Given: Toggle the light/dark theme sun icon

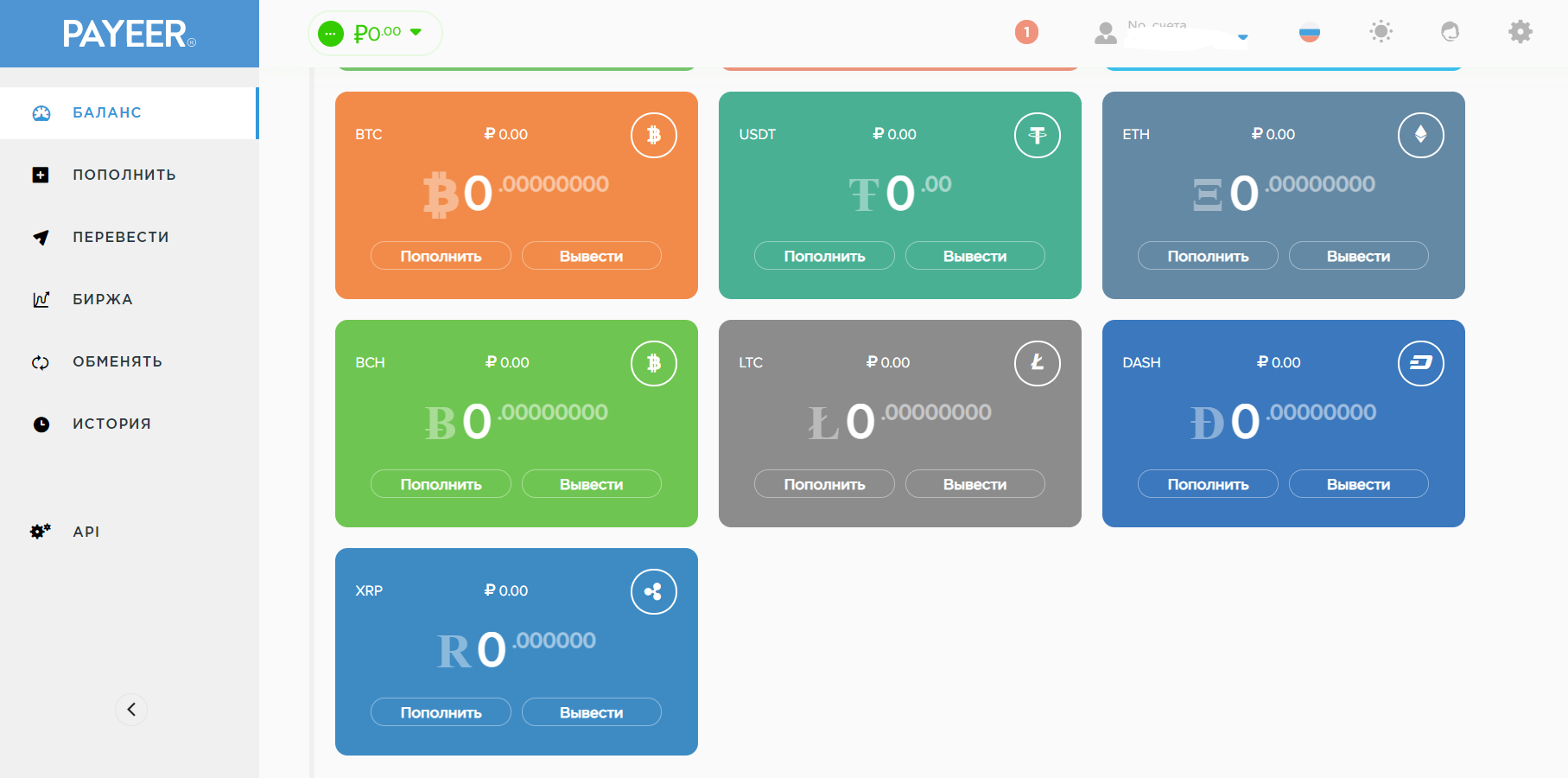Looking at the screenshot, I should [1381, 32].
